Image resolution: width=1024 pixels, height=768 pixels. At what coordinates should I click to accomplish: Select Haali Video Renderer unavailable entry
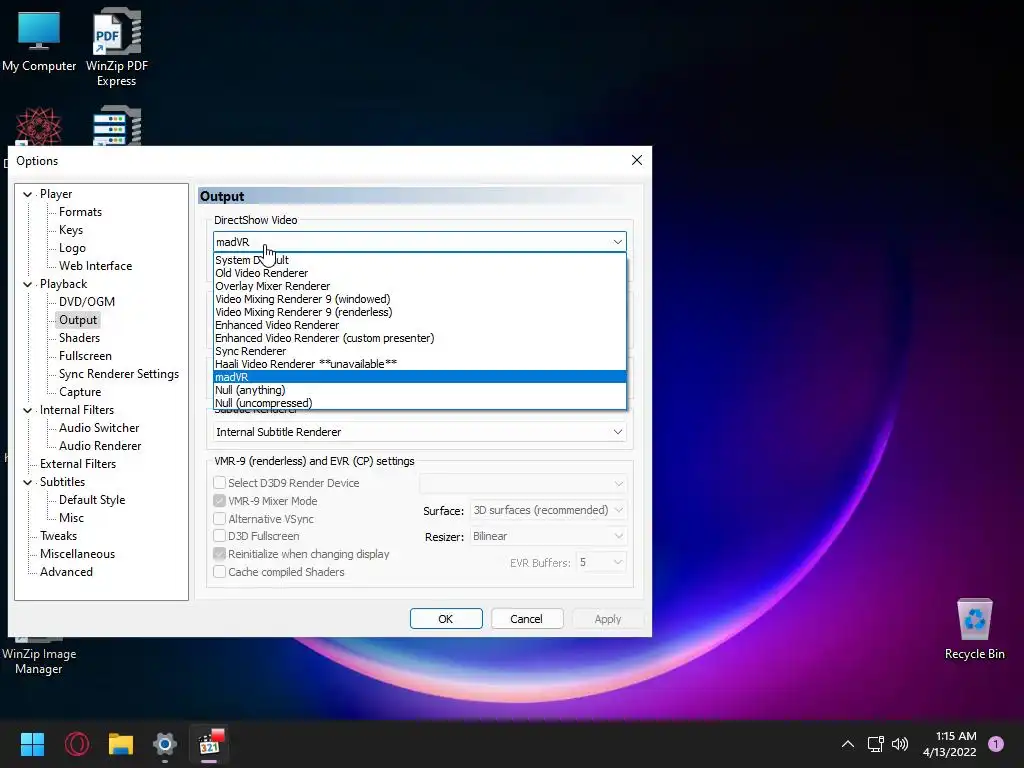(x=419, y=364)
